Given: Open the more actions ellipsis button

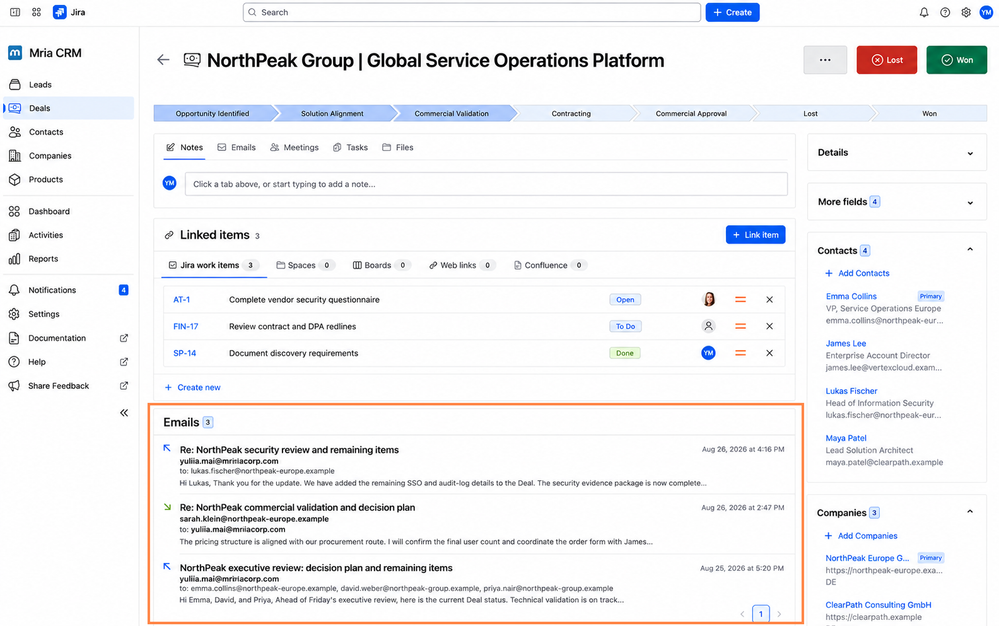Looking at the screenshot, I should click(825, 60).
